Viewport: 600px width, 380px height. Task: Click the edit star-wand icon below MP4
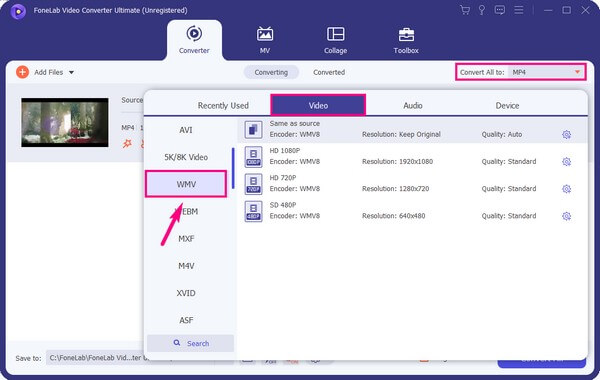point(127,144)
